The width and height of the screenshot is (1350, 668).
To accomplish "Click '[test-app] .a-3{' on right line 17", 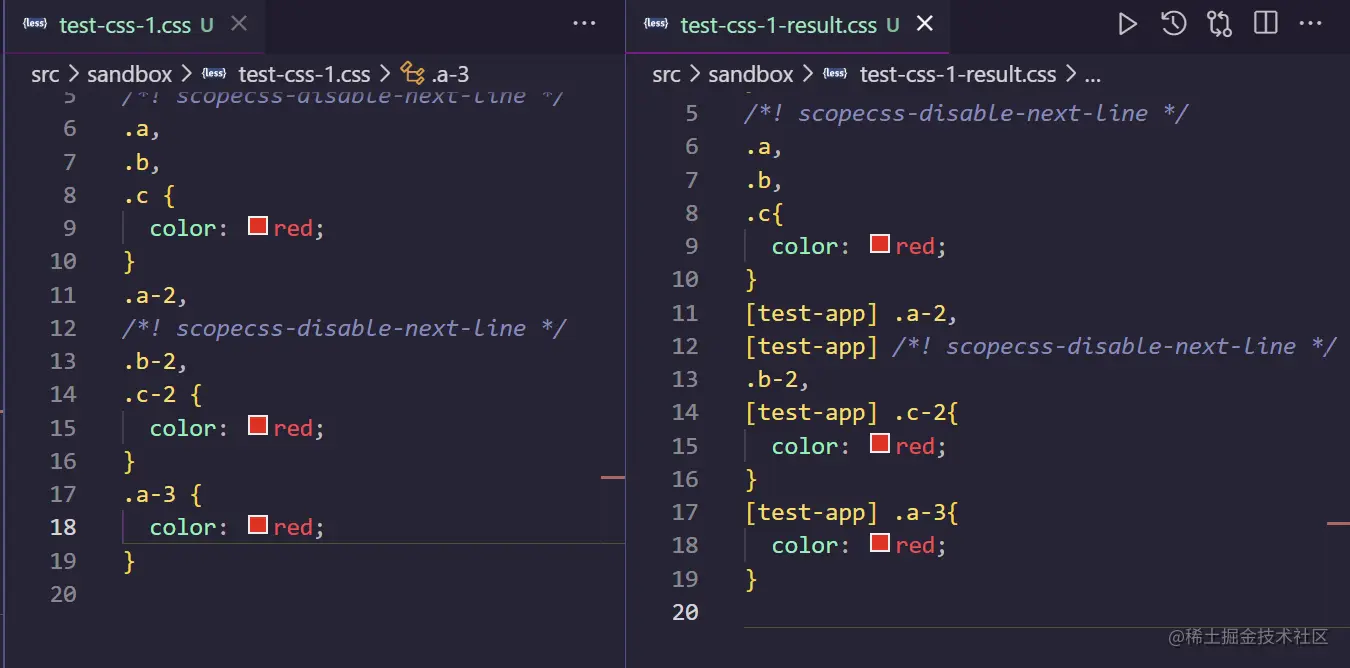I will pyautogui.click(x=852, y=512).
